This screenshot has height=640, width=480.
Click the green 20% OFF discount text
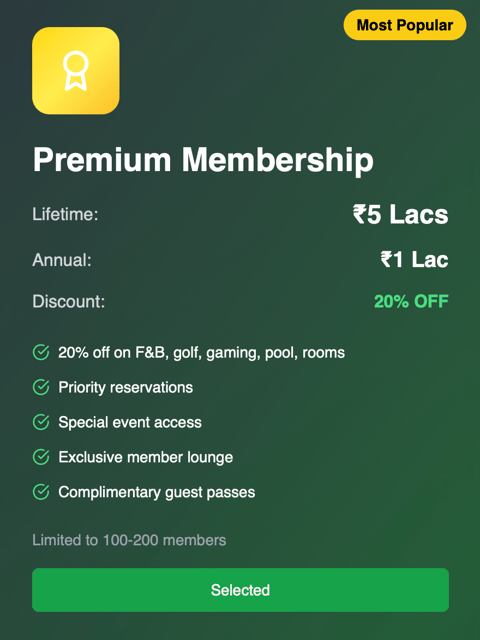click(411, 302)
